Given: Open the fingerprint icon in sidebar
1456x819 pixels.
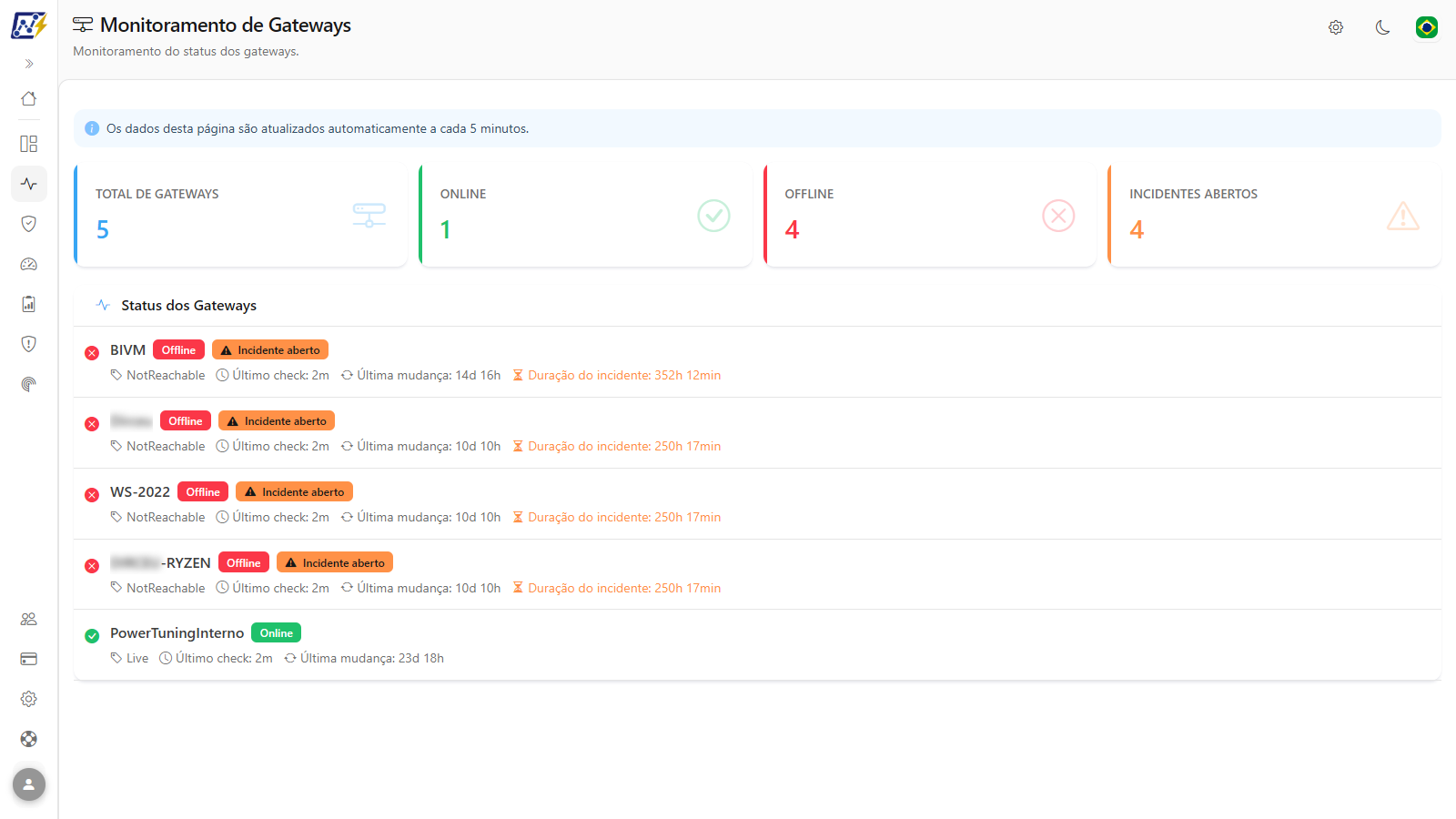Looking at the screenshot, I should pyautogui.click(x=29, y=384).
